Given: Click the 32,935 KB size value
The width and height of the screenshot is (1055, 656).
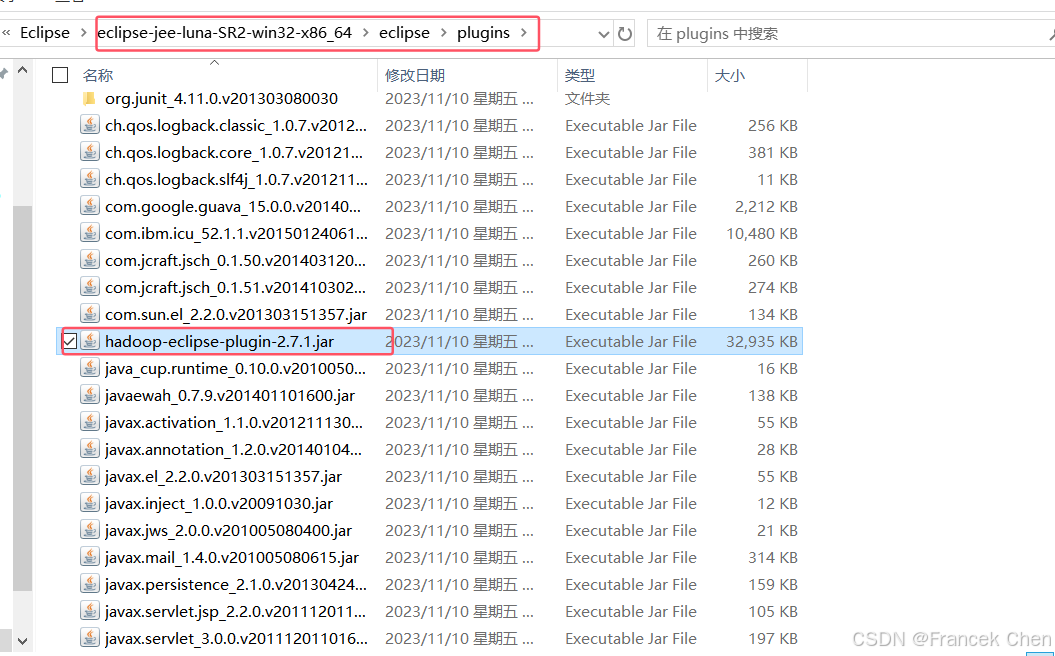Looking at the screenshot, I should point(762,342).
